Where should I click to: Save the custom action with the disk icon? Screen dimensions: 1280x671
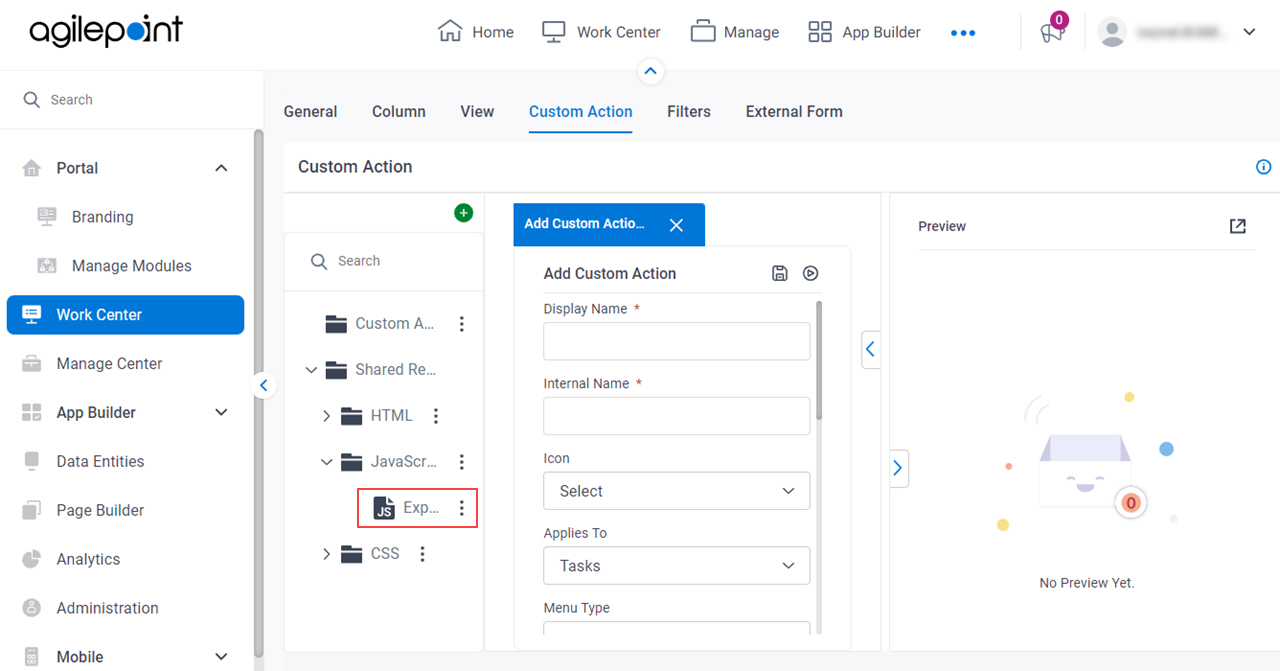(780, 273)
